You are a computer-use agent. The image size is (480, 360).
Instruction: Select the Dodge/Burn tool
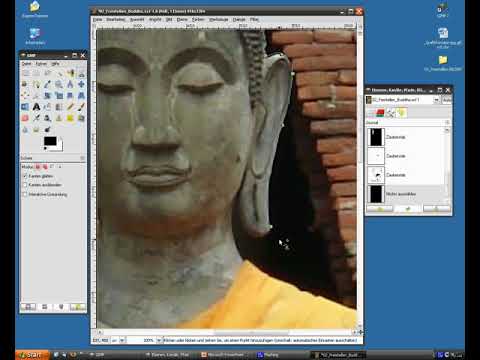(48, 130)
